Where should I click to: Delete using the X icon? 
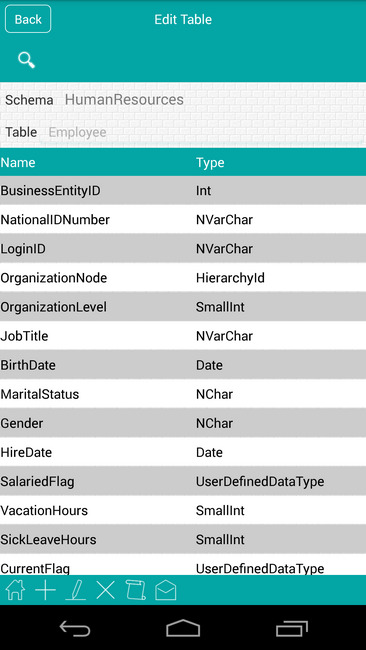click(106, 589)
